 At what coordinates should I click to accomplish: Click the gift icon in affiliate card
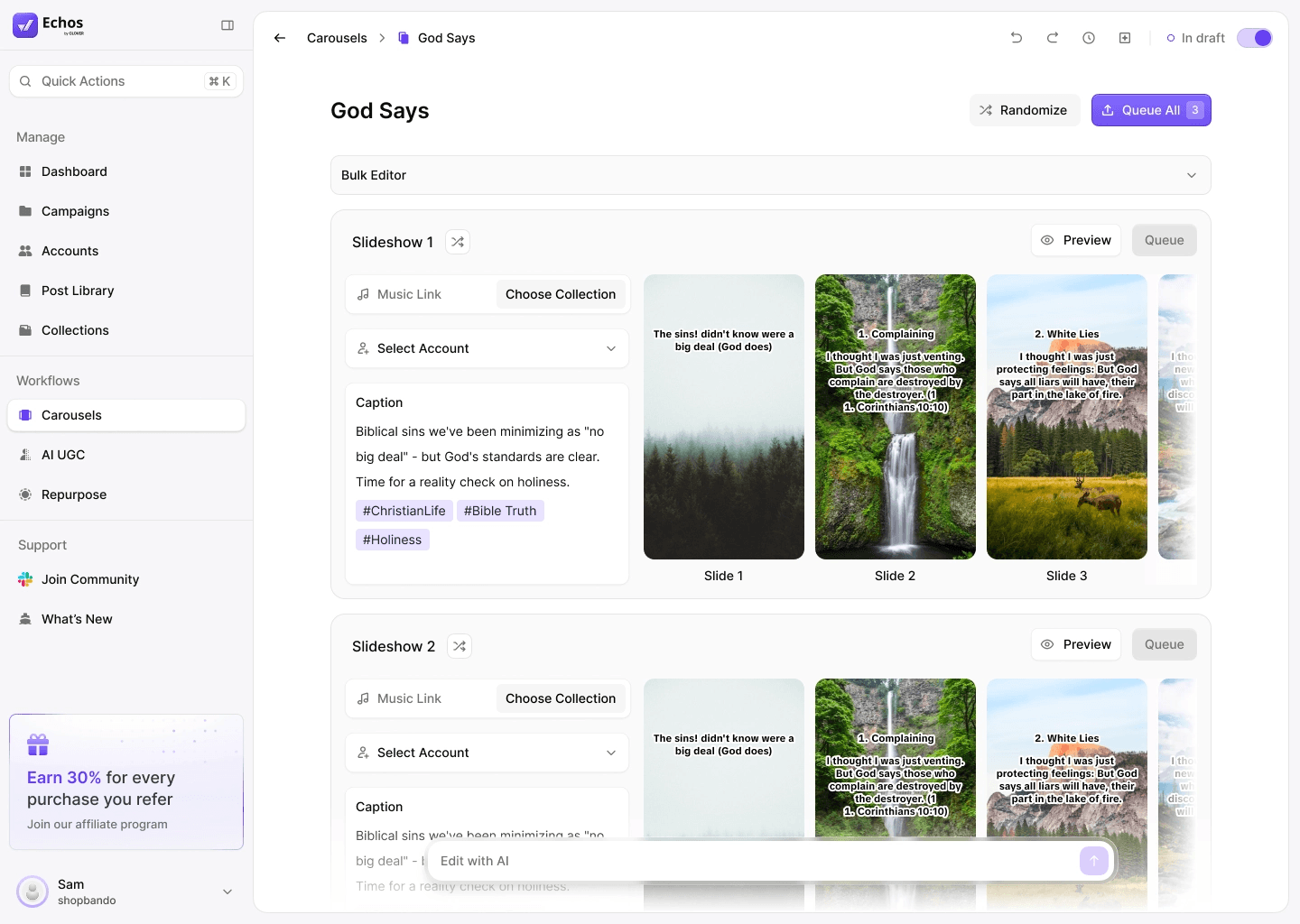tap(38, 744)
